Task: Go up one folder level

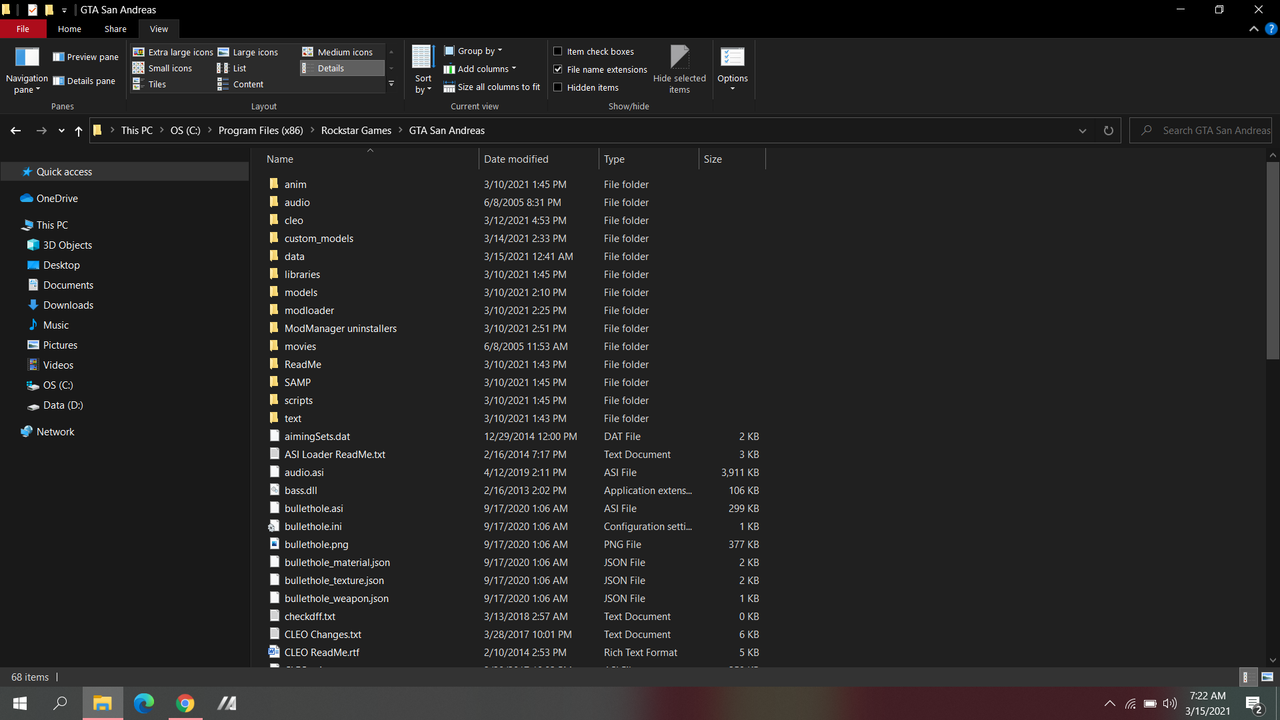Action: tap(79, 131)
